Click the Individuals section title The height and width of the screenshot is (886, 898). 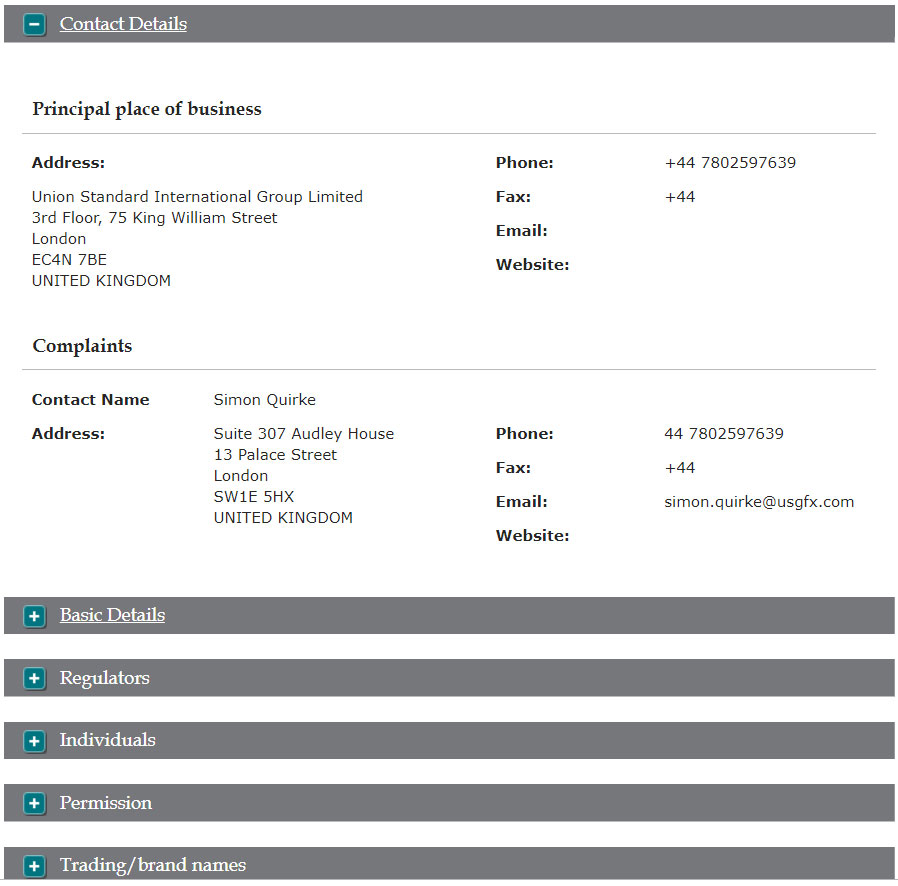pos(108,740)
